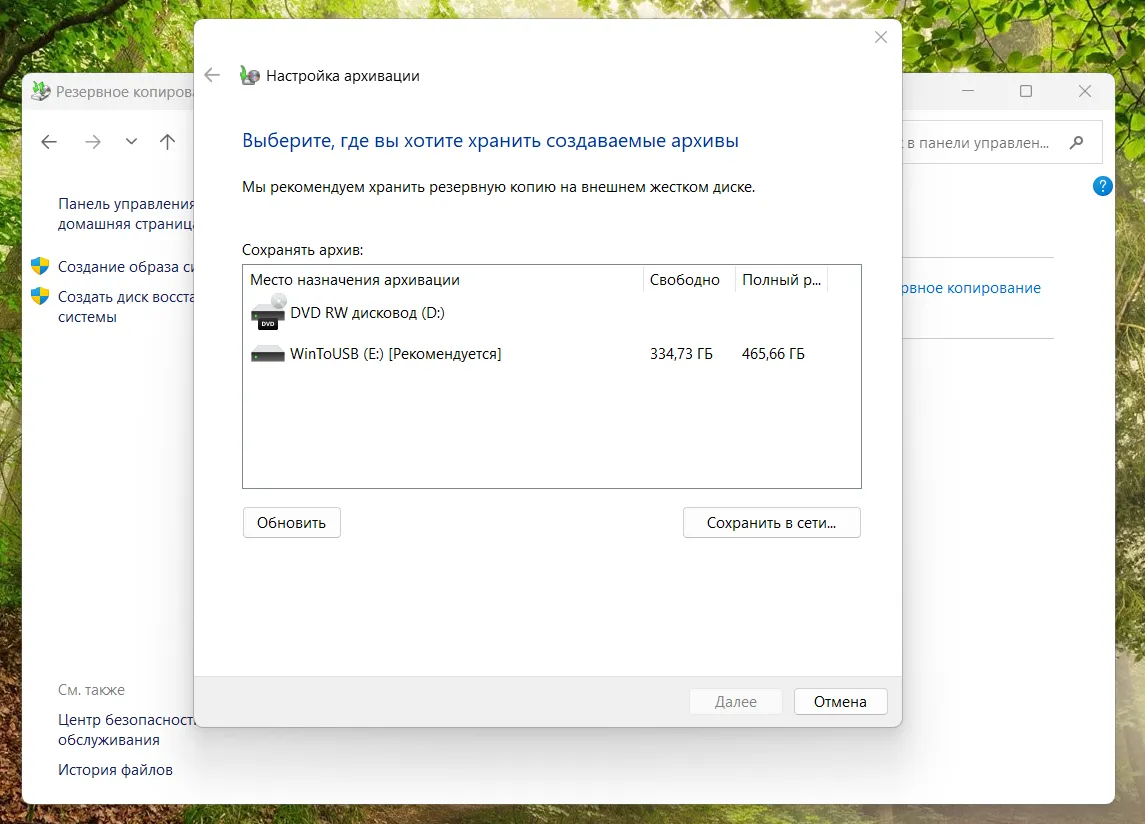Image resolution: width=1145 pixels, height=824 pixels.
Task: Open the "Панель управления — домашняя страница" link
Action: pos(126,214)
